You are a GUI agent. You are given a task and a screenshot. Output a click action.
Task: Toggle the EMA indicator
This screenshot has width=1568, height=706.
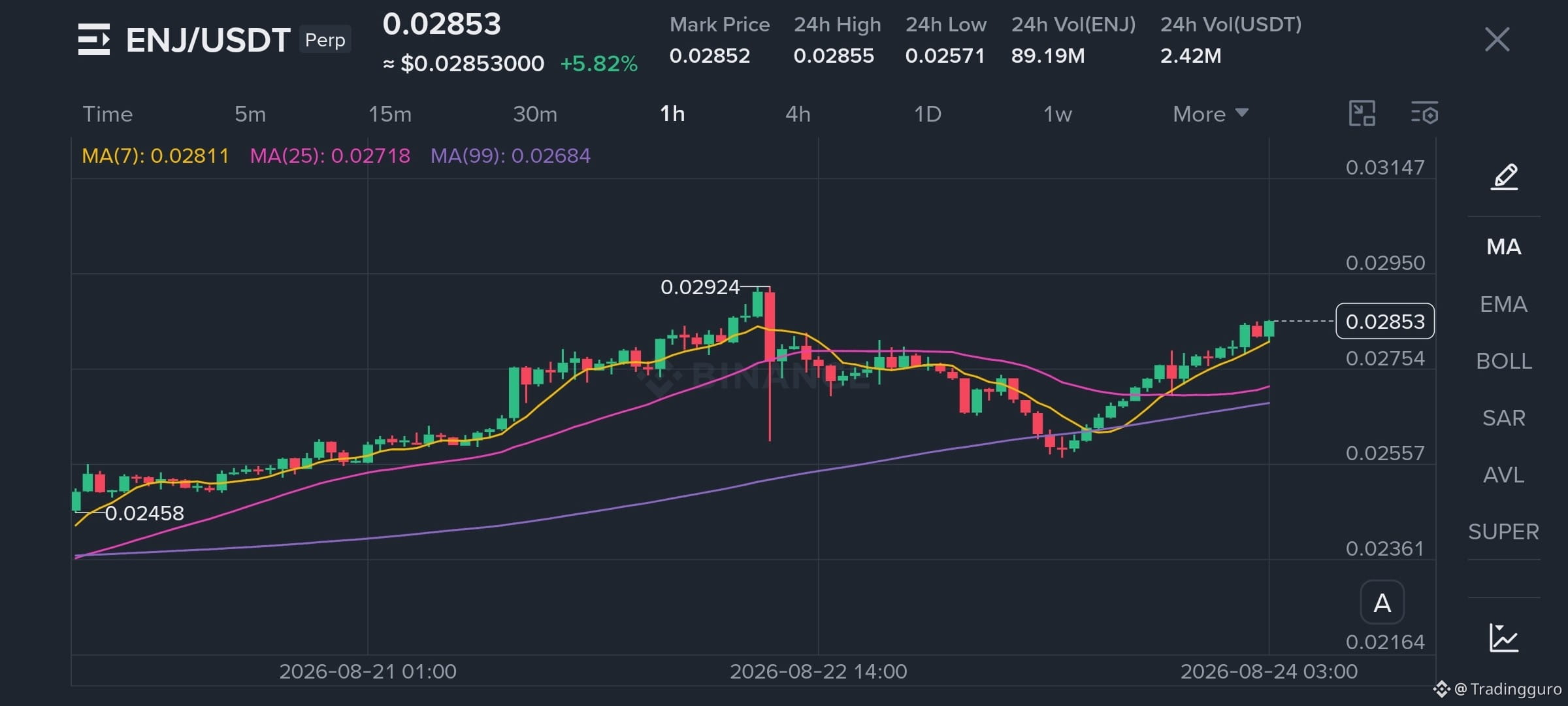click(x=1504, y=304)
